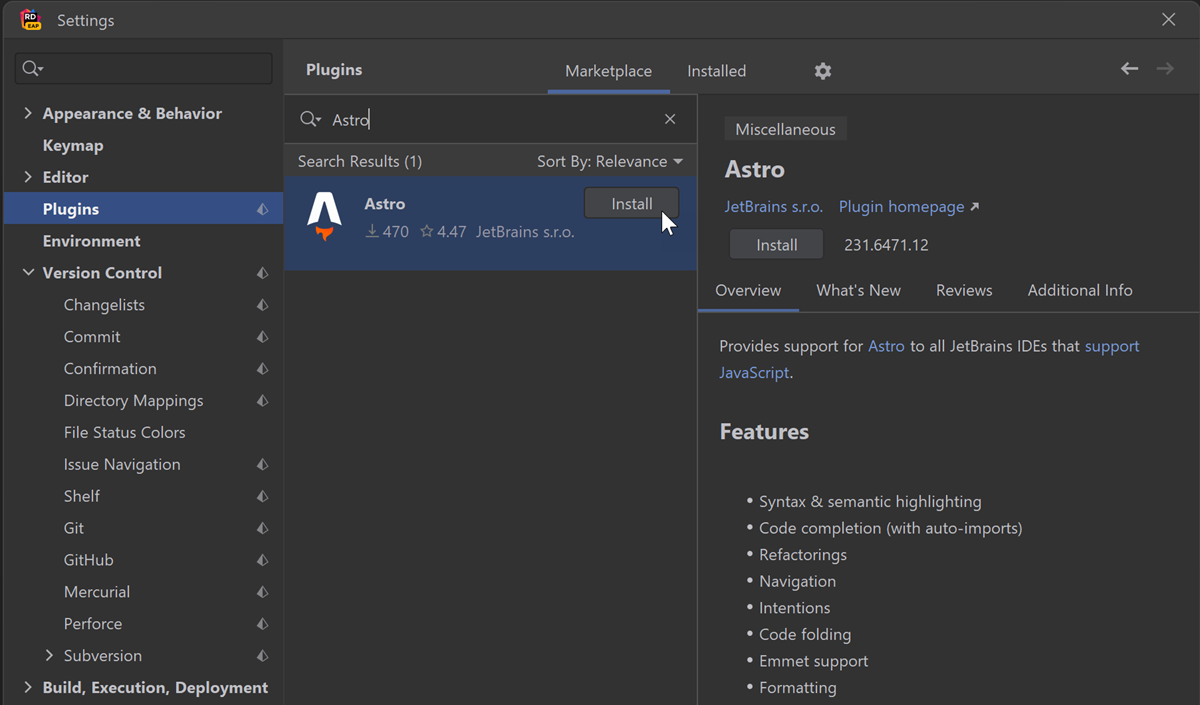Click the project-level marker icon beside Git
The image size is (1200, 705).
pos(262,528)
